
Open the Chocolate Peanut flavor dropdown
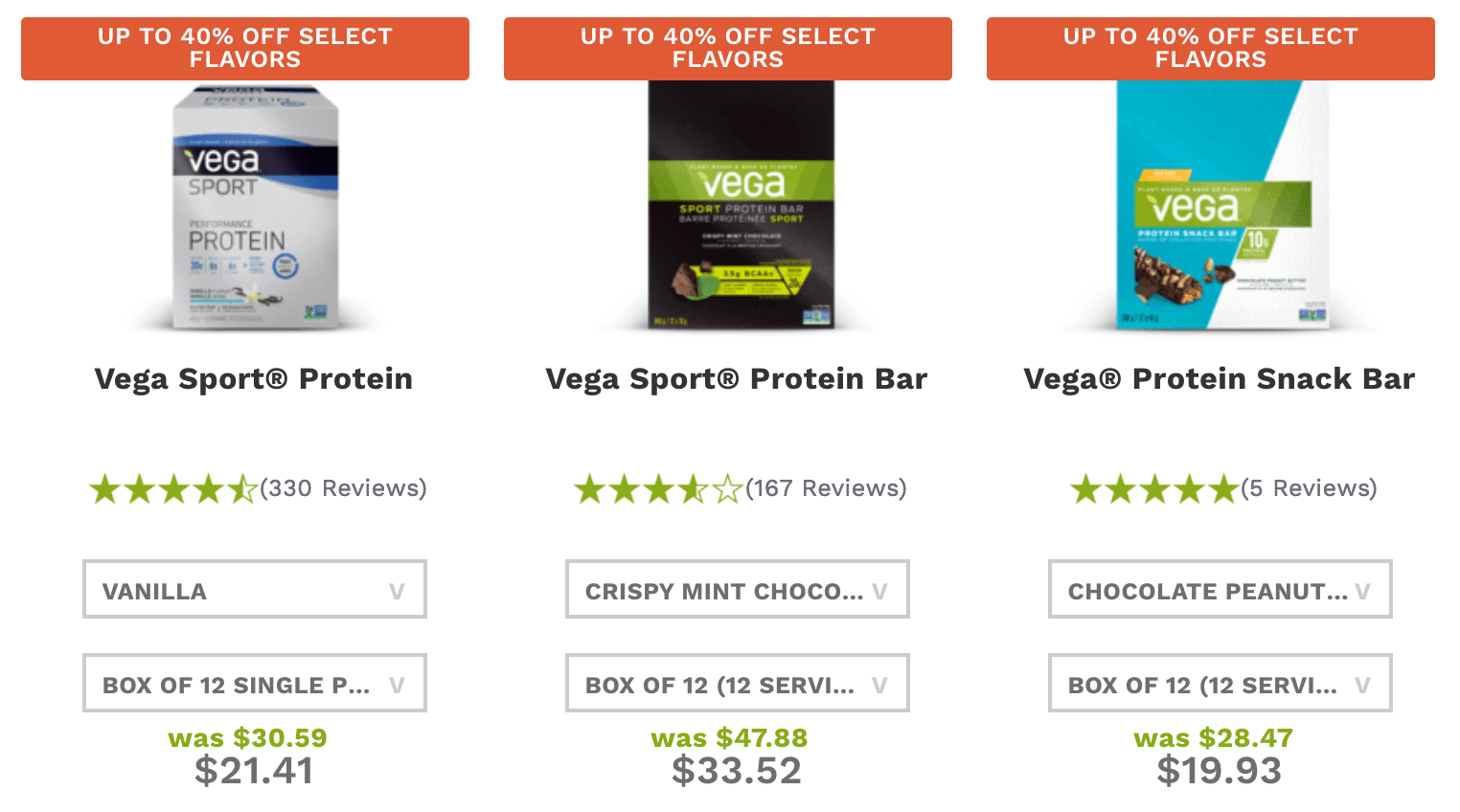(x=1220, y=590)
